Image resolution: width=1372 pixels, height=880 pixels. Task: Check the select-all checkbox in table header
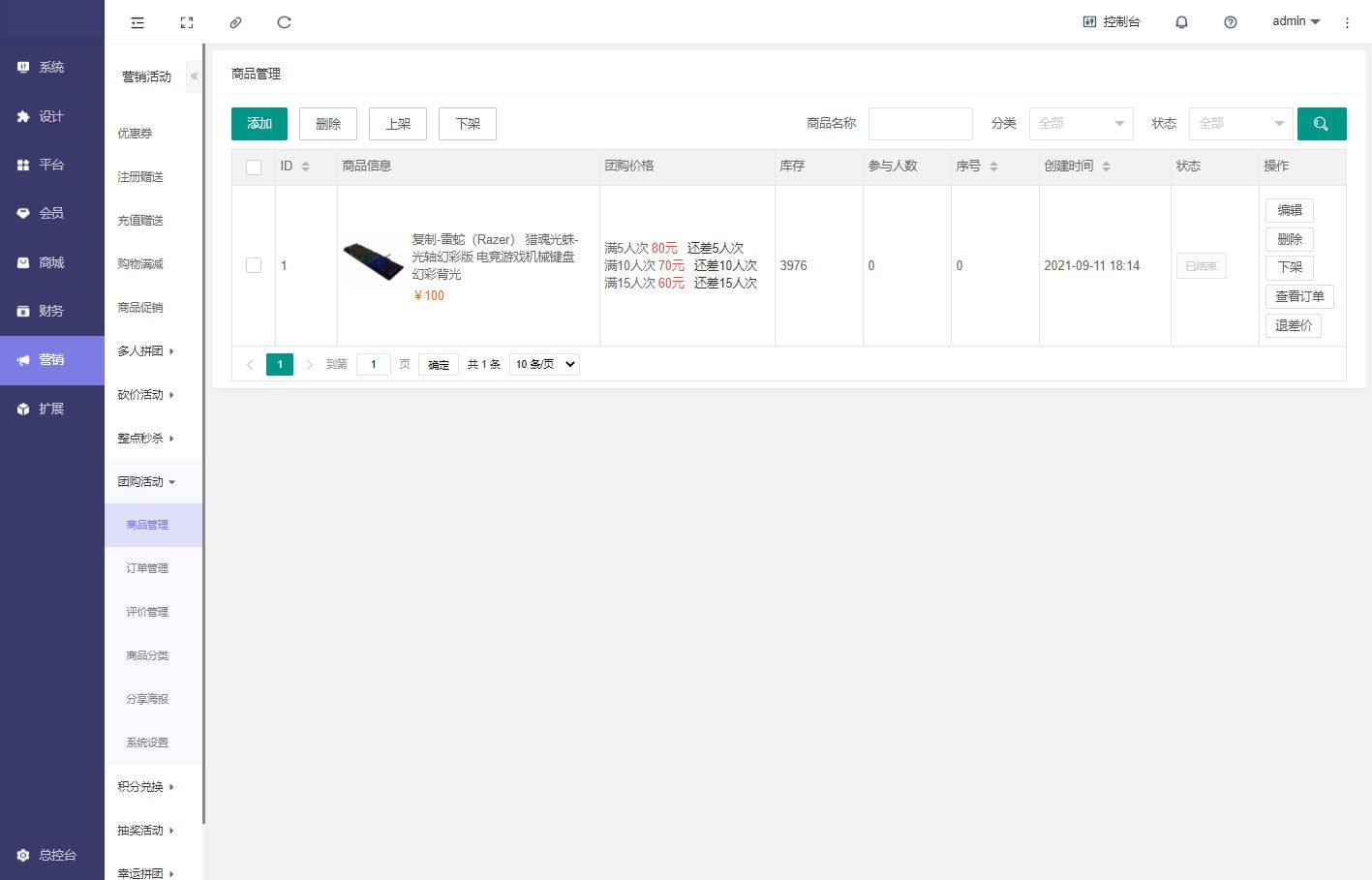pos(254,167)
